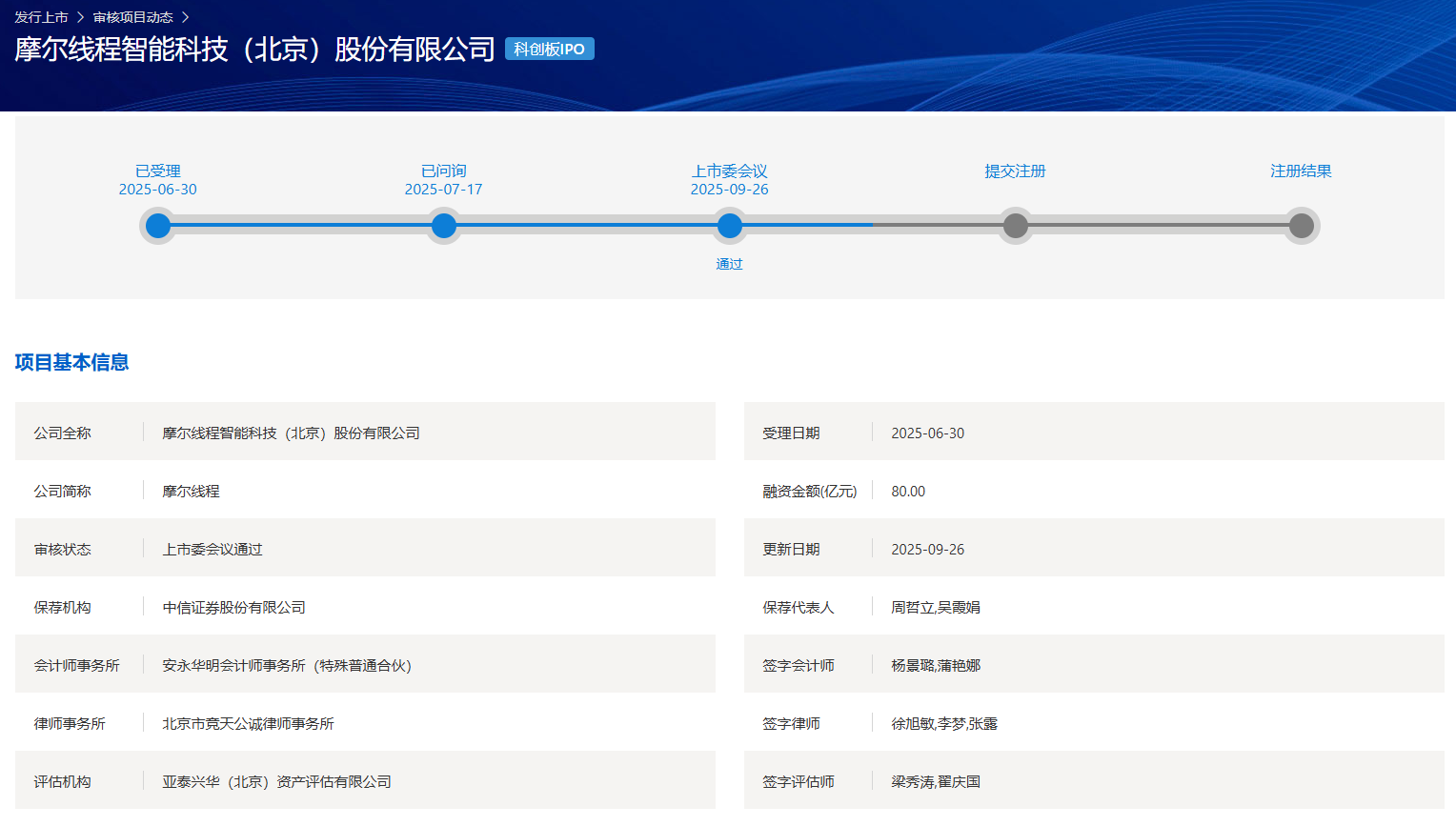Select the 已问询 timeline node circle
This screenshot has height=826, width=1456.
444,226
